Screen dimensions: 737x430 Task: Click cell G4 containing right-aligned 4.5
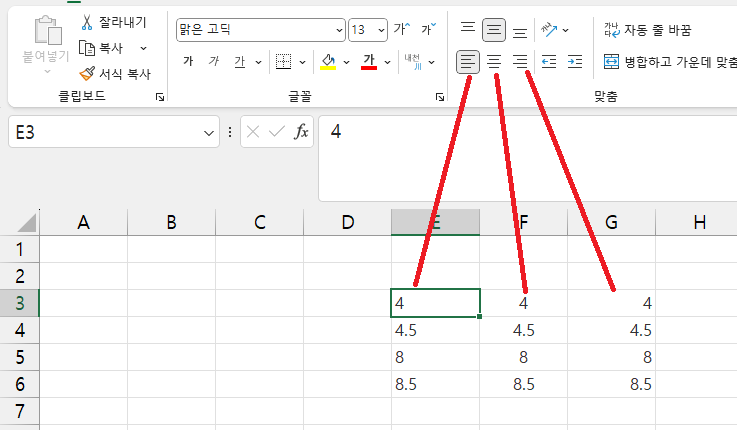[611, 330]
